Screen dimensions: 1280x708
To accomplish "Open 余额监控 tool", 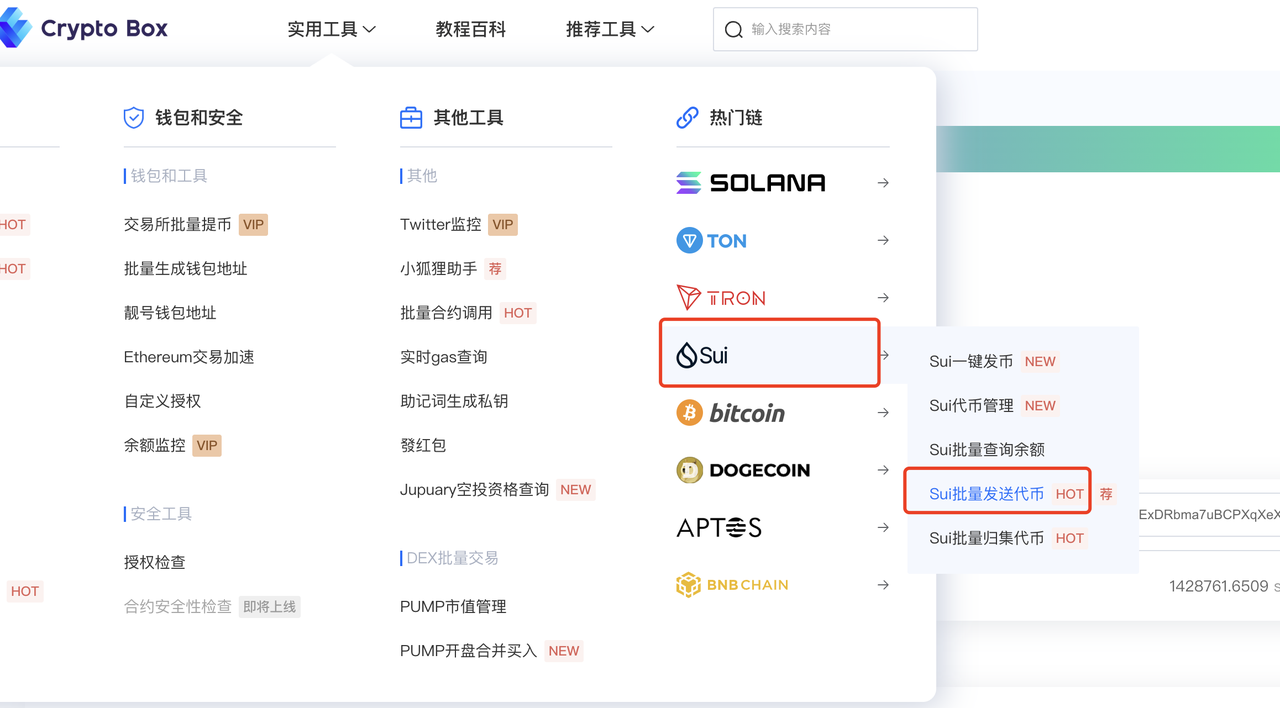I will click(155, 445).
